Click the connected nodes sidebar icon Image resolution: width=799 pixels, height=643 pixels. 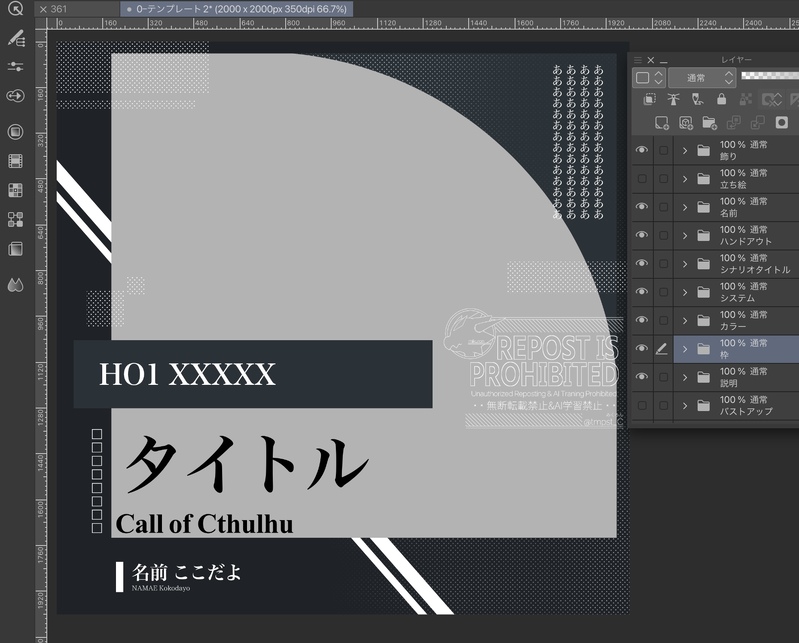tap(16, 220)
